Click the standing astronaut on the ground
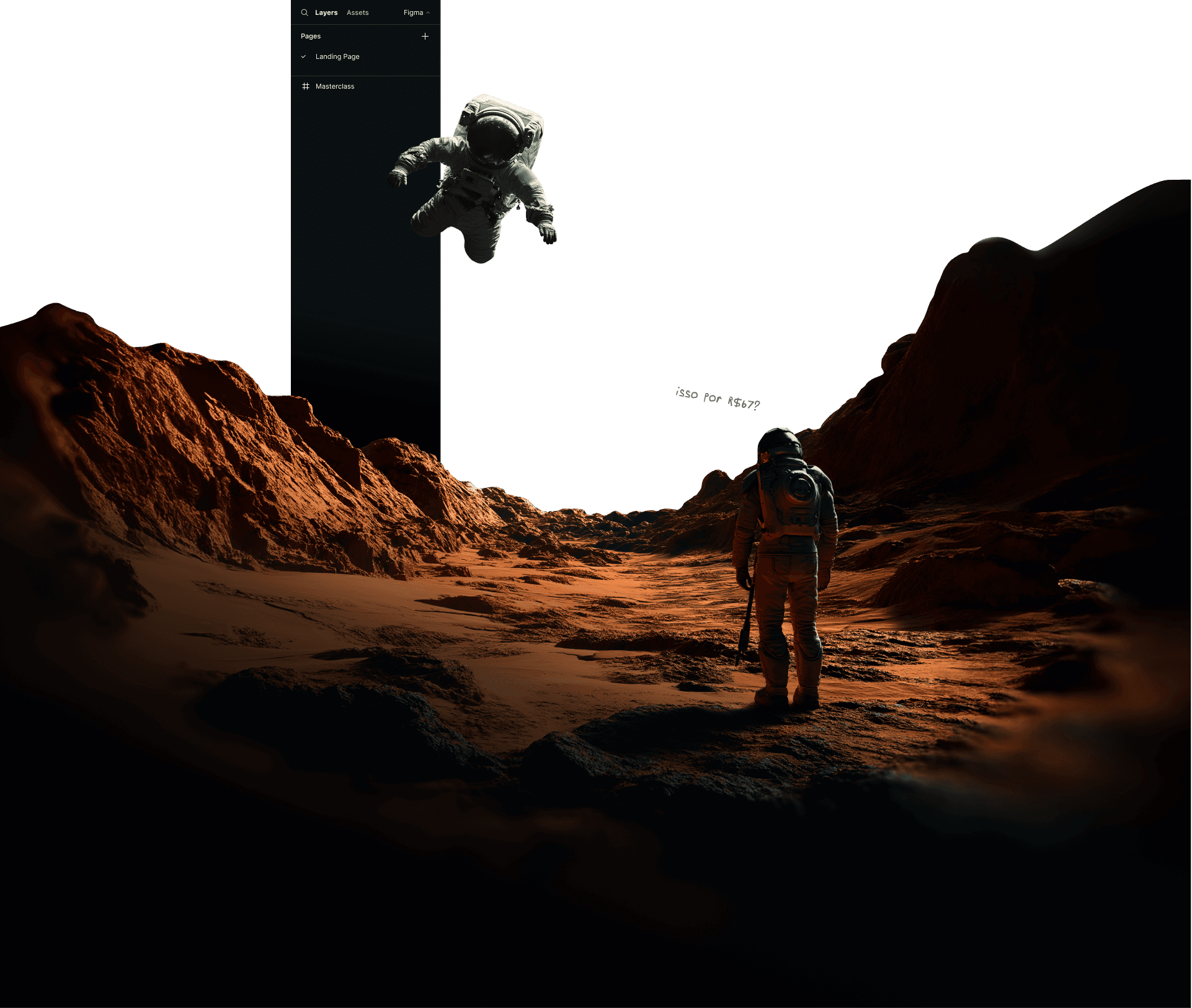 [785, 589]
